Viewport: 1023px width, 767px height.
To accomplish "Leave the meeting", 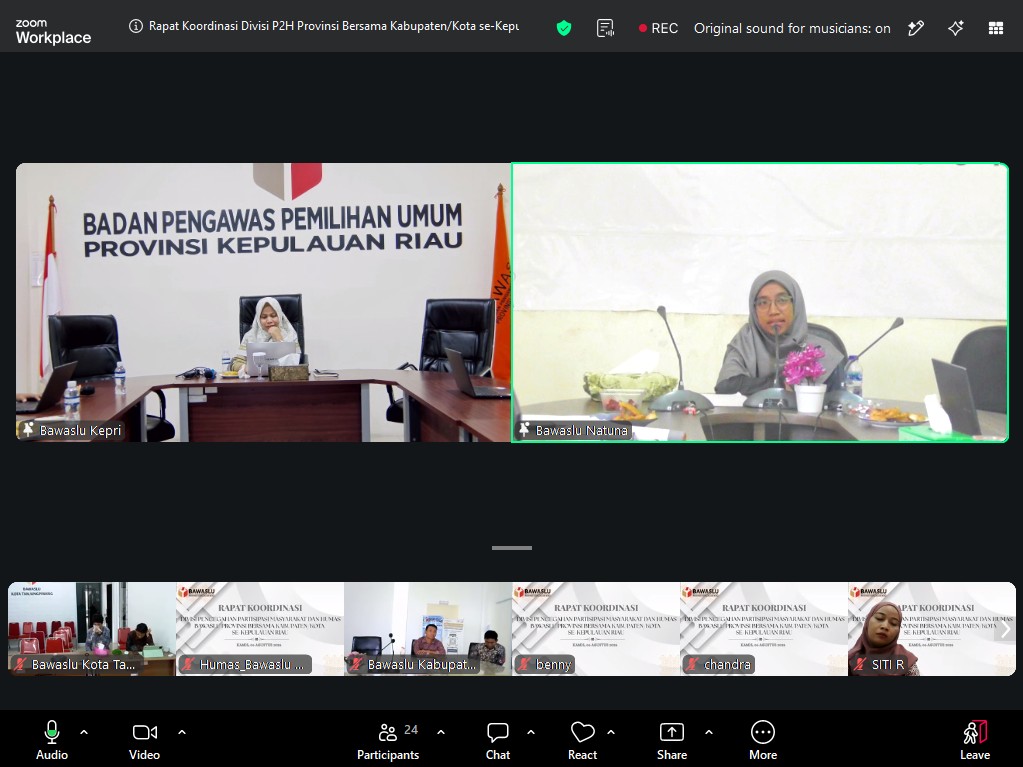I will [x=975, y=740].
